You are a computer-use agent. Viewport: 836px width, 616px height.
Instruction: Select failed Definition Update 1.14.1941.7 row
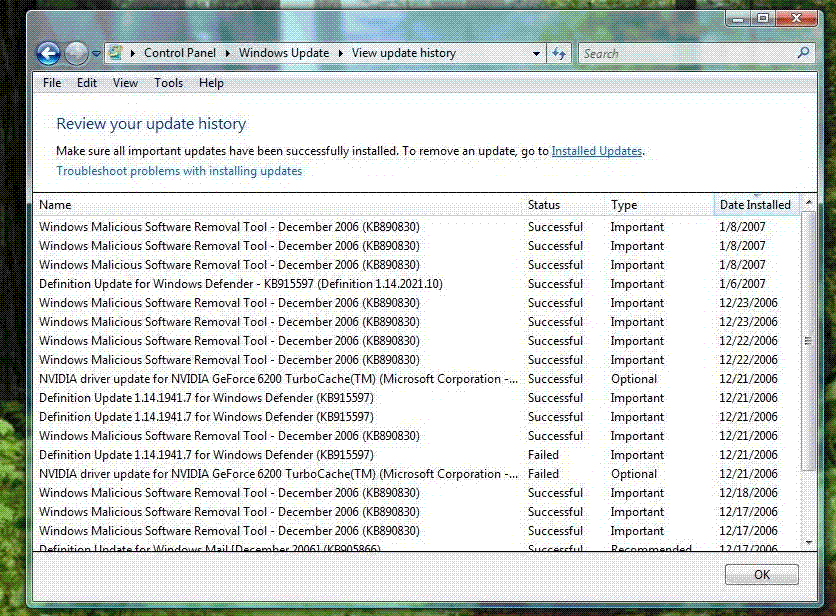[417, 455]
